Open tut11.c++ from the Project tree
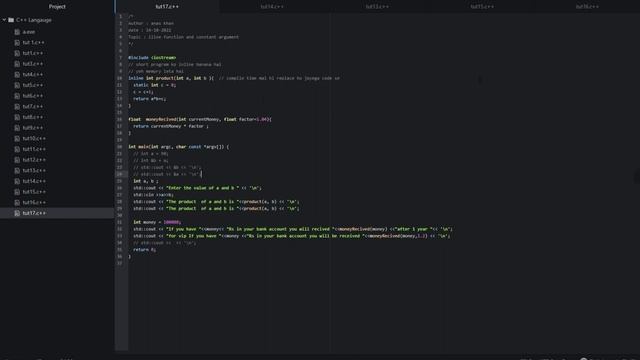The image size is (640, 360). coord(34,149)
